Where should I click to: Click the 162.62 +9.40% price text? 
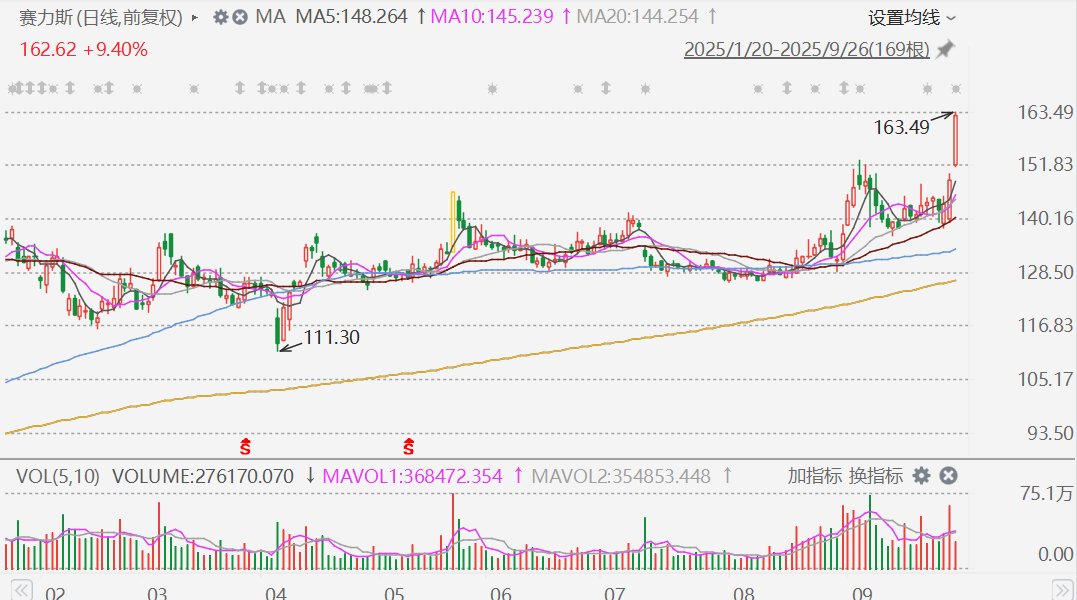83,49
